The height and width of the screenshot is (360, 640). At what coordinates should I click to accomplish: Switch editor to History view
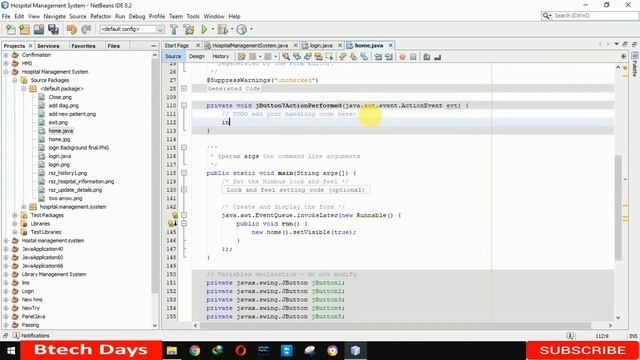click(x=220, y=56)
